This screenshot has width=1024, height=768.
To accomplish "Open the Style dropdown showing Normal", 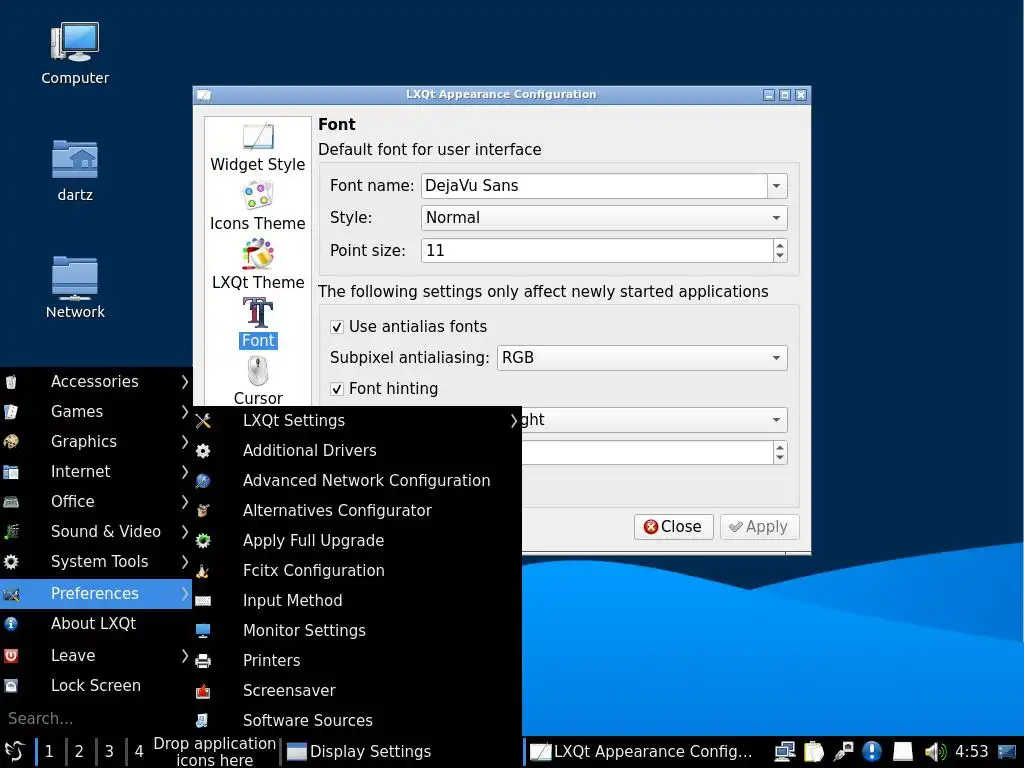I will pos(604,218).
